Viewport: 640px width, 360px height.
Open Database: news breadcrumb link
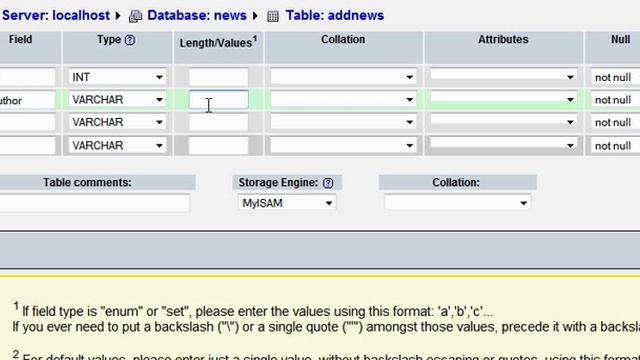tap(197, 16)
